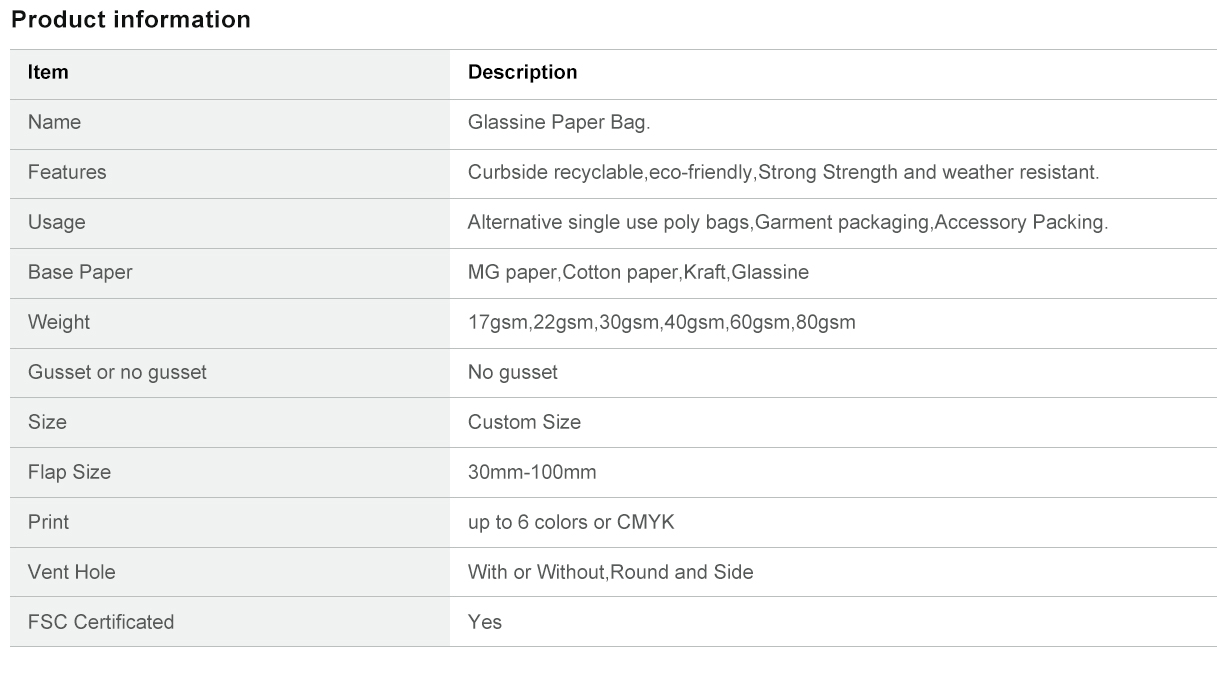Image resolution: width=1217 pixels, height=673 pixels.
Task: Click the "MG paper,Cotton paper,Kraft,Glassine" text
Action: (x=638, y=272)
